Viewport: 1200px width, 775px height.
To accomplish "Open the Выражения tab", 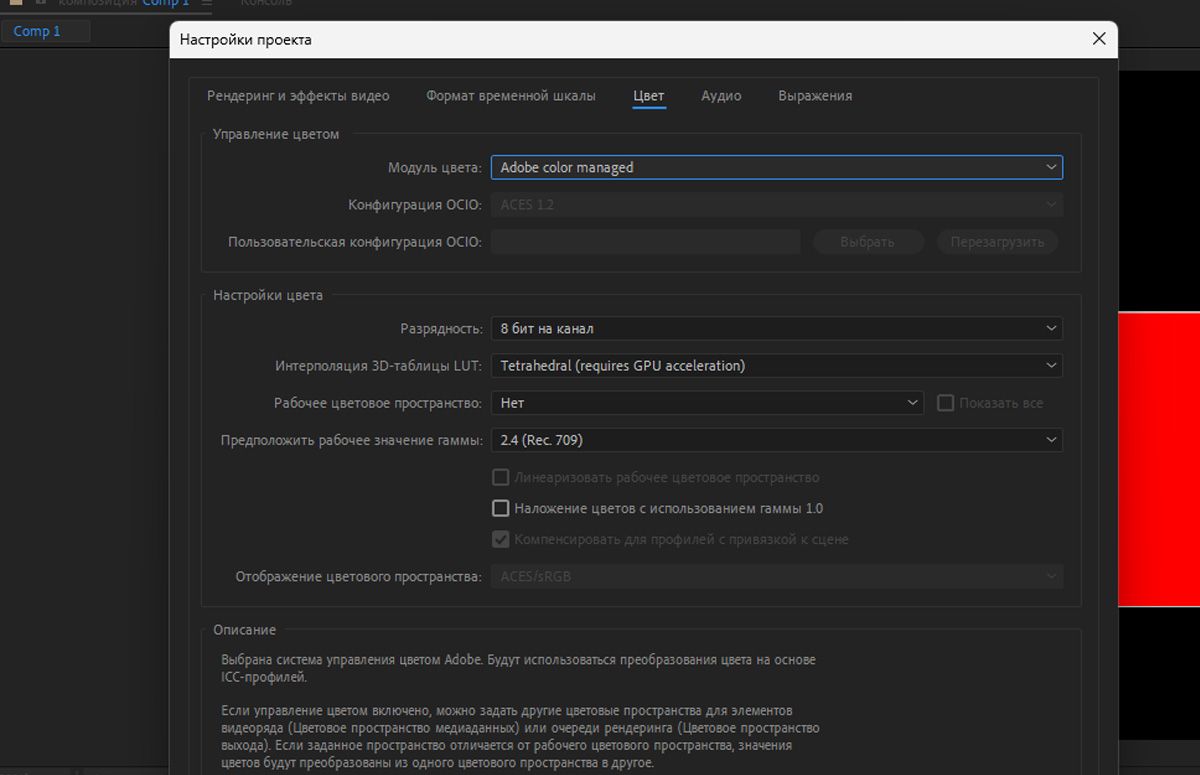I will pos(815,96).
